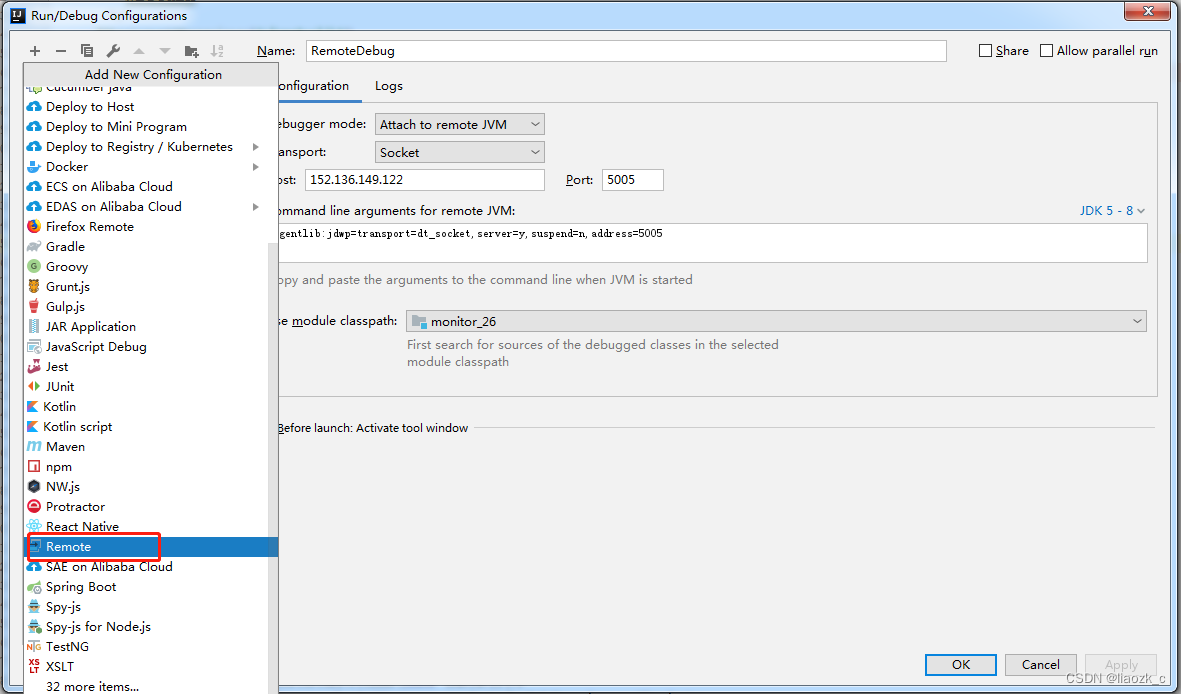The height and width of the screenshot is (694, 1181).
Task: Click the npm icon
Action: click(34, 466)
